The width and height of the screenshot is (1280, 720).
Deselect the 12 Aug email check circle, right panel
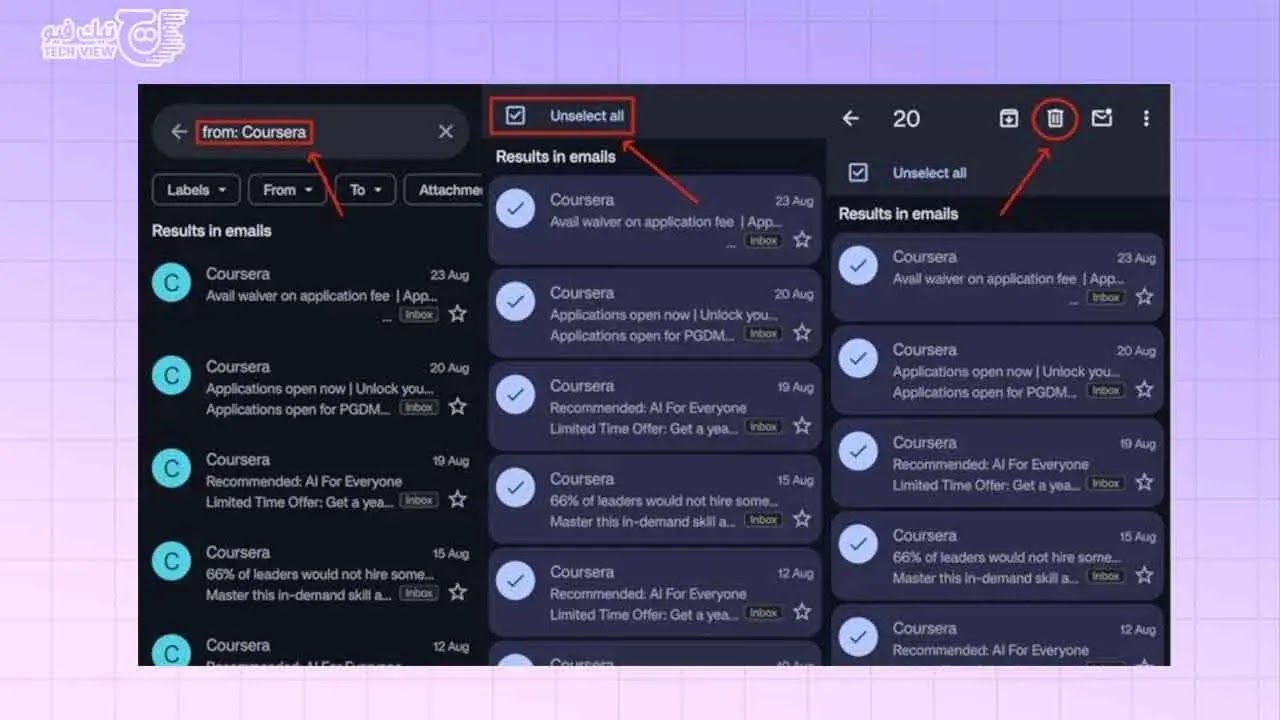point(858,638)
